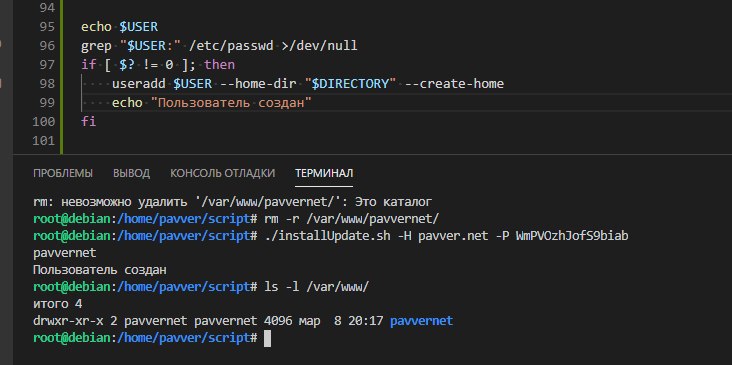Click the 'echo $USER' code line
This screenshot has height=365, width=732.
point(120,27)
